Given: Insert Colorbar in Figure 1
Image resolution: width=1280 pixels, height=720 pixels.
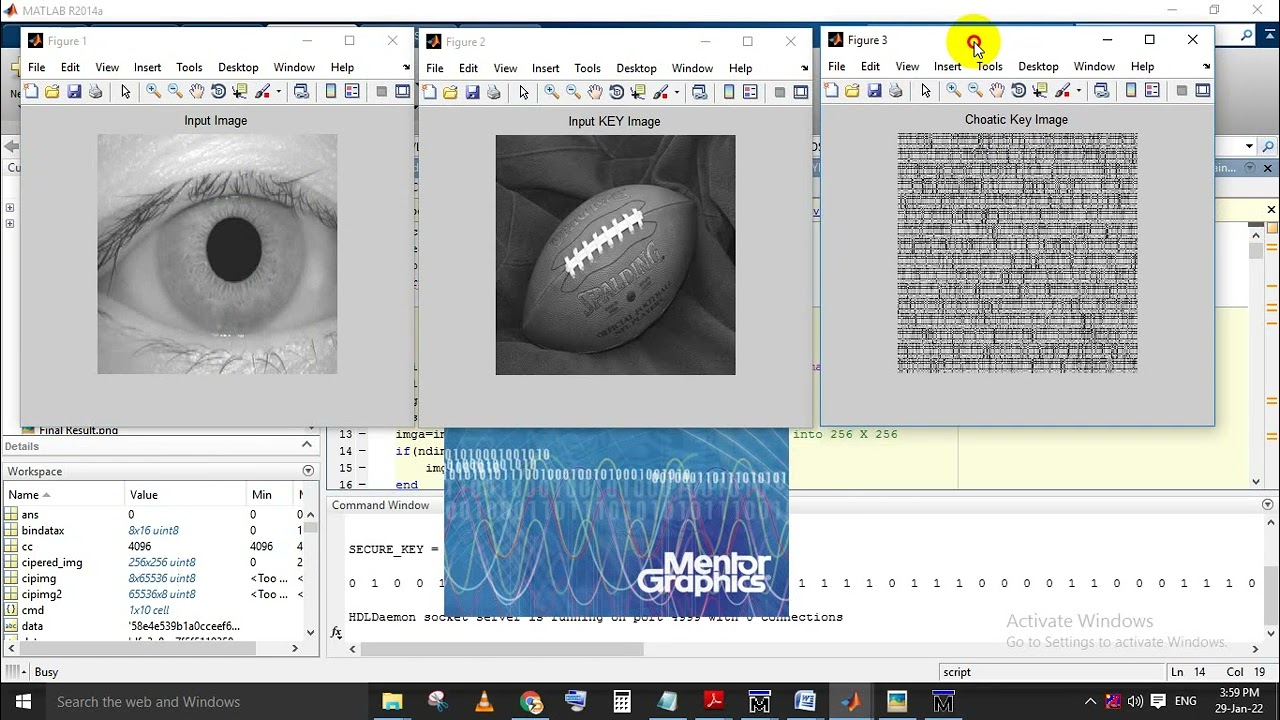Looking at the screenshot, I should [331, 91].
